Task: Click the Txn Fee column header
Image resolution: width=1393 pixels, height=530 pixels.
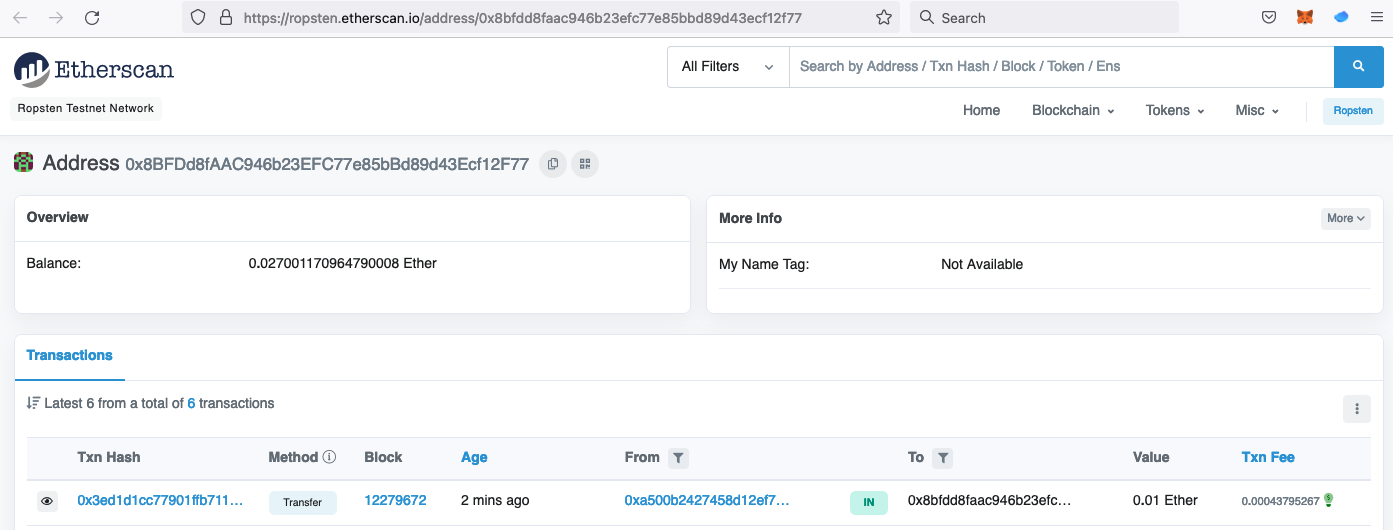Action: tap(1268, 457)
